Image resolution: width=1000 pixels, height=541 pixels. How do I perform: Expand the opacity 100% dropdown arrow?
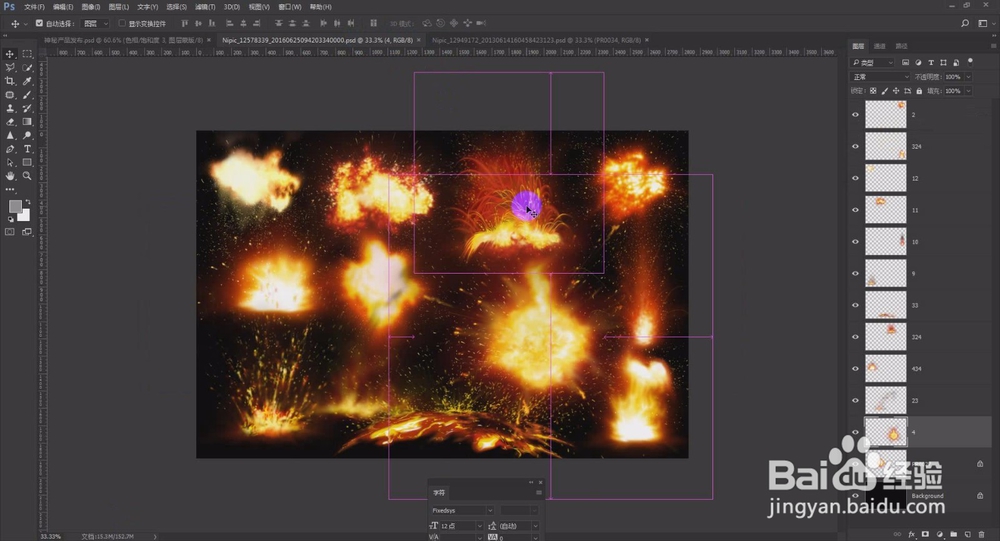coord(968,77)
